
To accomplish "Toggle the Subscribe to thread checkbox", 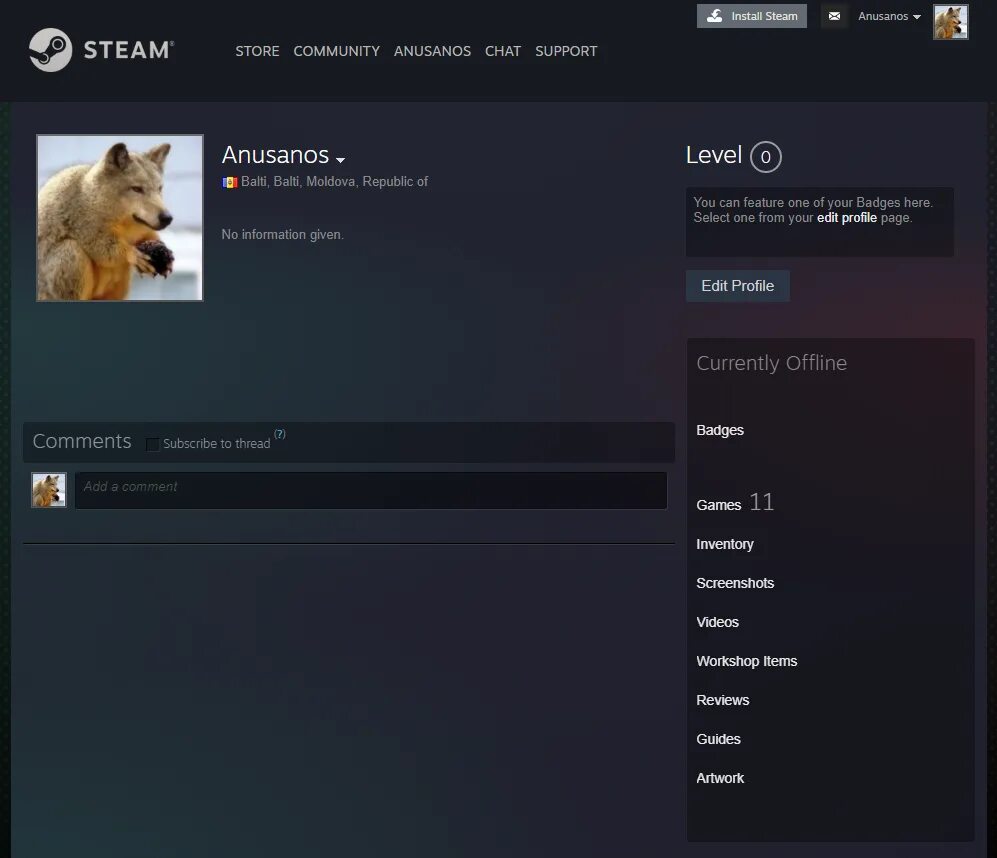I will [x=152, y=444].
